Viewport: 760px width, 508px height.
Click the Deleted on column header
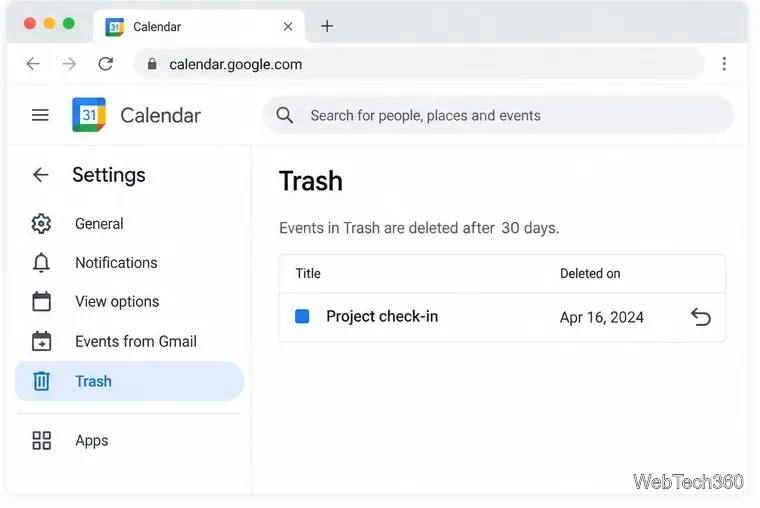(x=590, y=273)
